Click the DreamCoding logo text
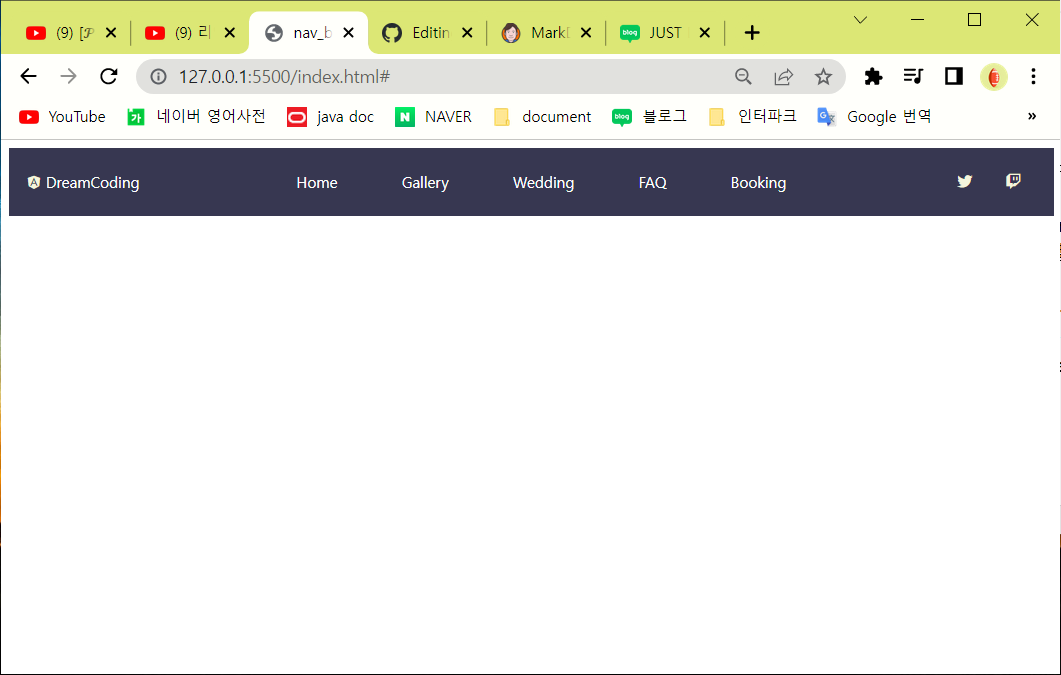 93,183
